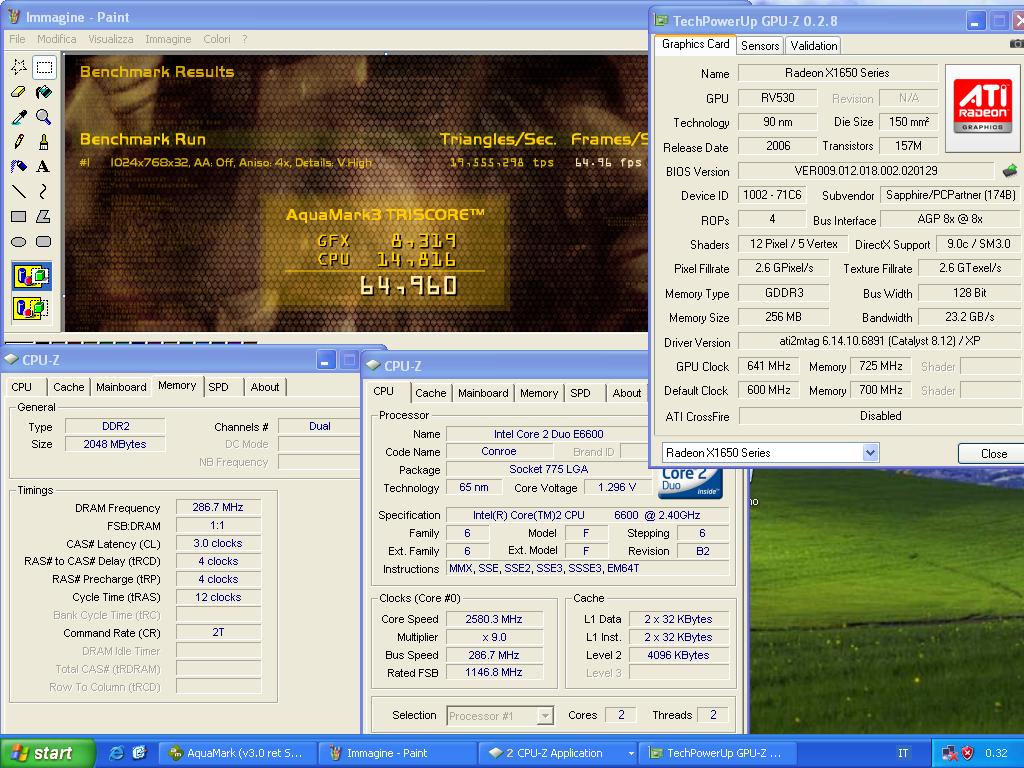Select the Ellipse tool in Paint
The height and width of the screenshot is (768, 1024).
tap(19, 242)
